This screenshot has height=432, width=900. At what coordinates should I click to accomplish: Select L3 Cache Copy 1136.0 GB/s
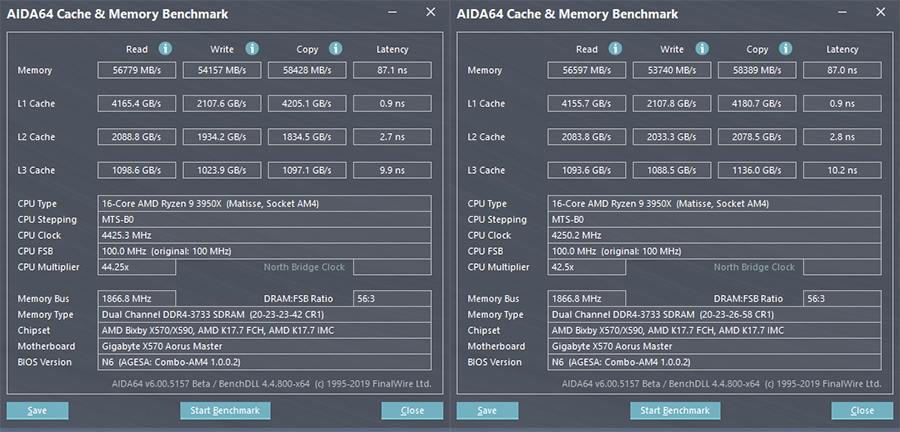coord(757,170)
